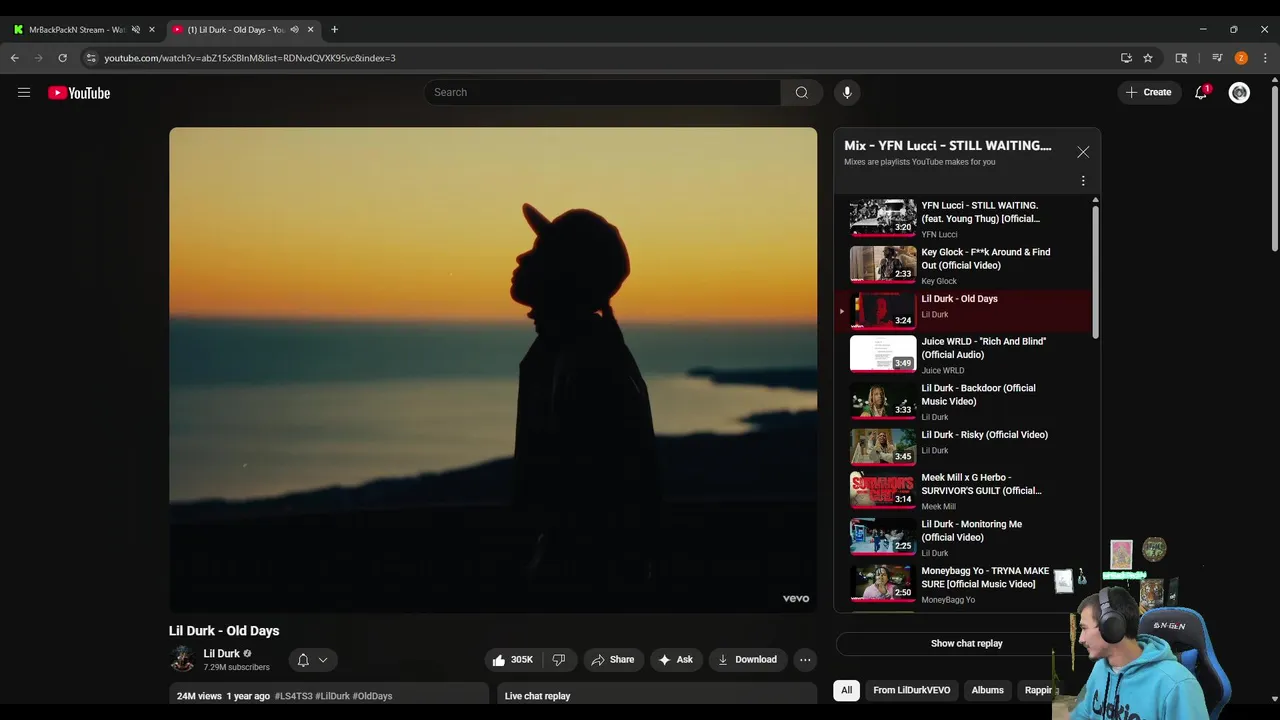1280x720 pixels.
Task: Like the Old Days video
Action: tap(512, 660)
